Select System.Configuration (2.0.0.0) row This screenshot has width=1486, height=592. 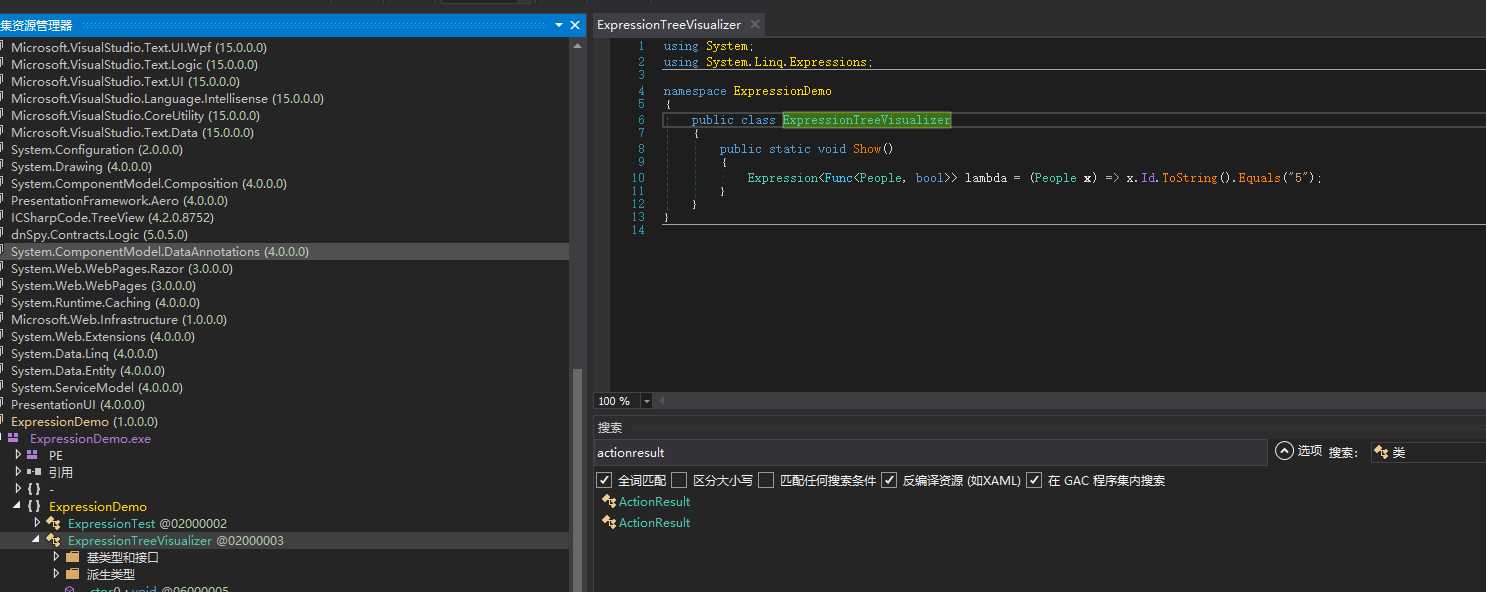click(x=285, y=149)
